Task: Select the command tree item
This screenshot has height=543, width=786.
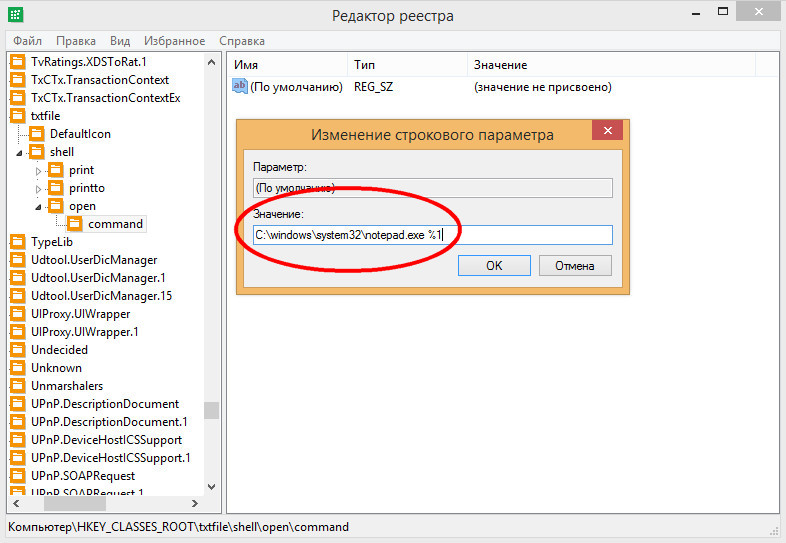Action: (115, 224)
